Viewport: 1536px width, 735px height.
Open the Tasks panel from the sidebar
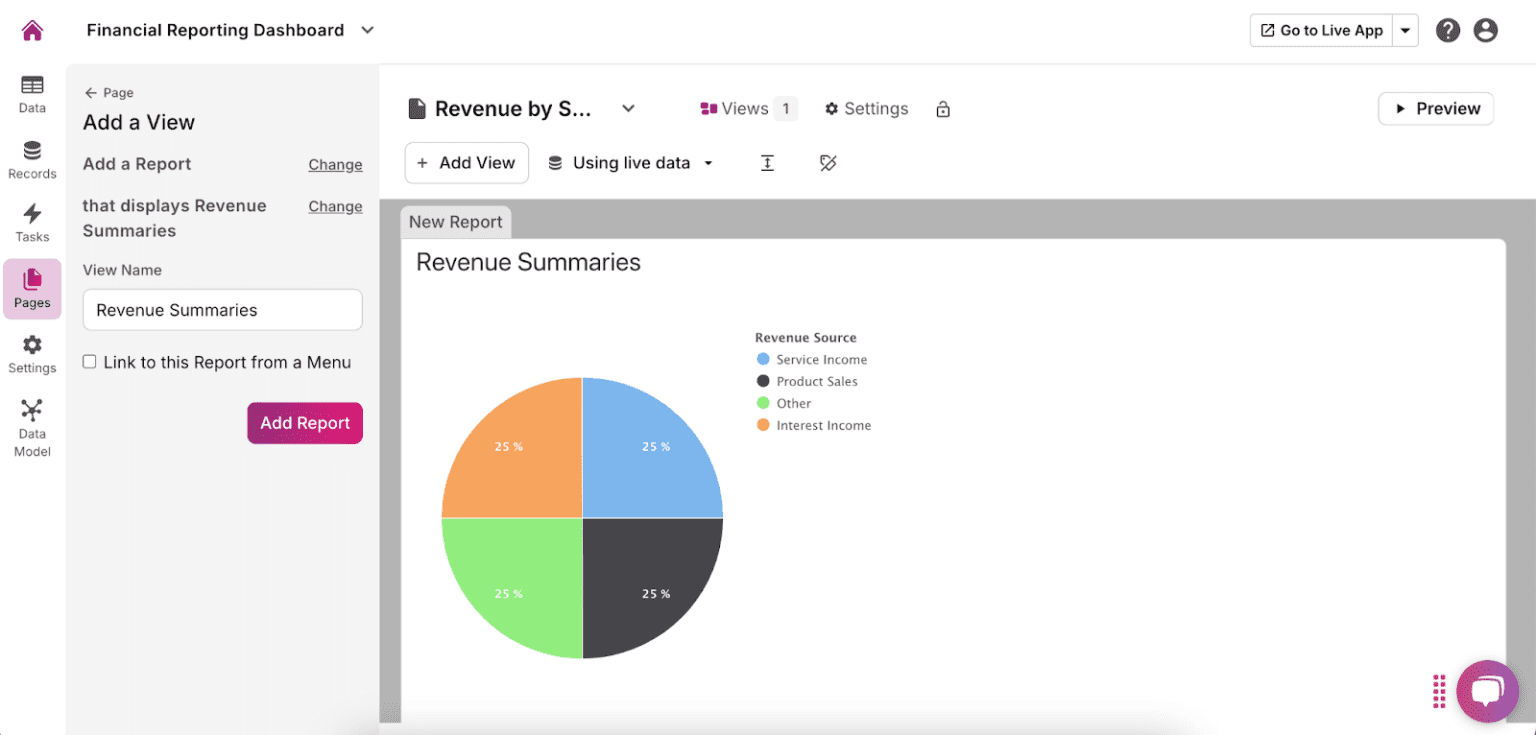click(32, 222)
